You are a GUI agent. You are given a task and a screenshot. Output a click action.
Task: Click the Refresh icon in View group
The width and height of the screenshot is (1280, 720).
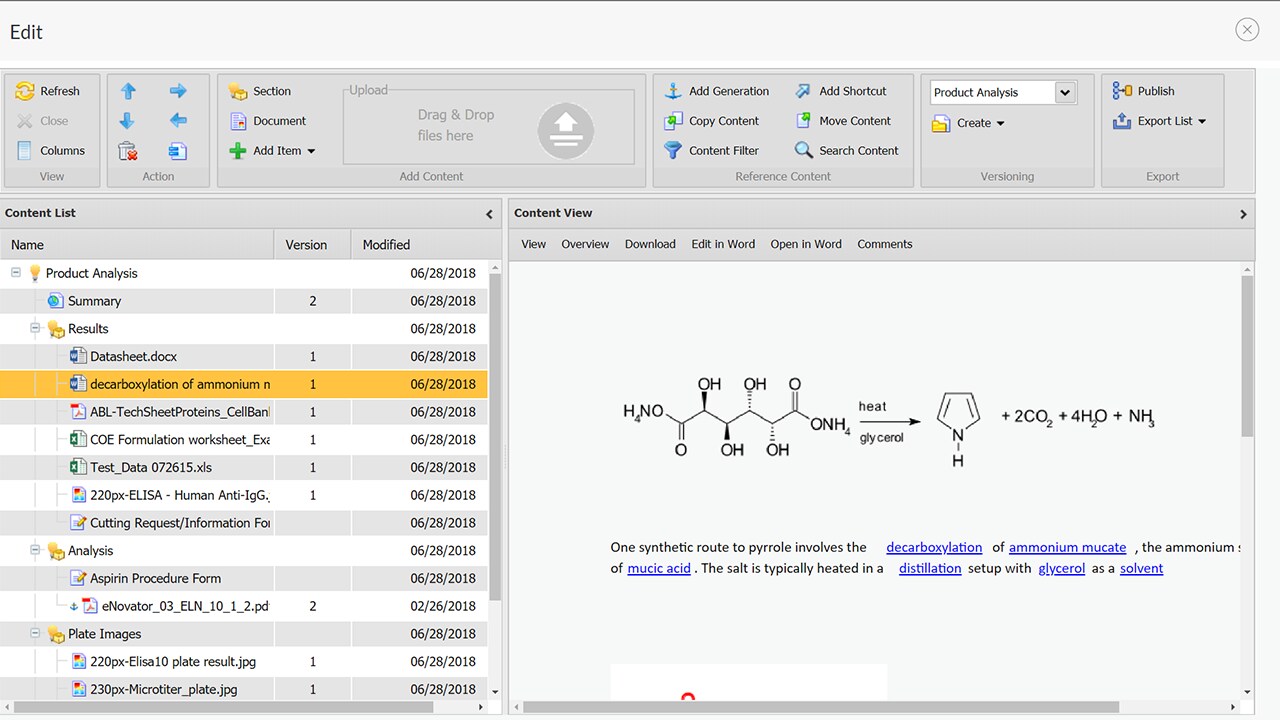(25, 91)
